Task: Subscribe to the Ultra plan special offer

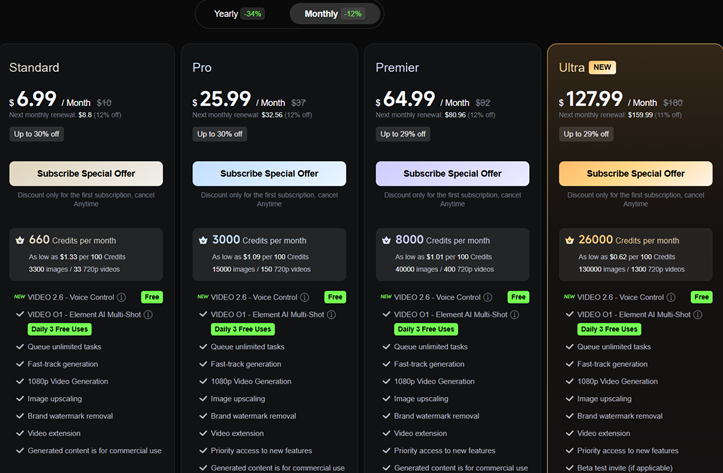Action: tap(636, 173)
